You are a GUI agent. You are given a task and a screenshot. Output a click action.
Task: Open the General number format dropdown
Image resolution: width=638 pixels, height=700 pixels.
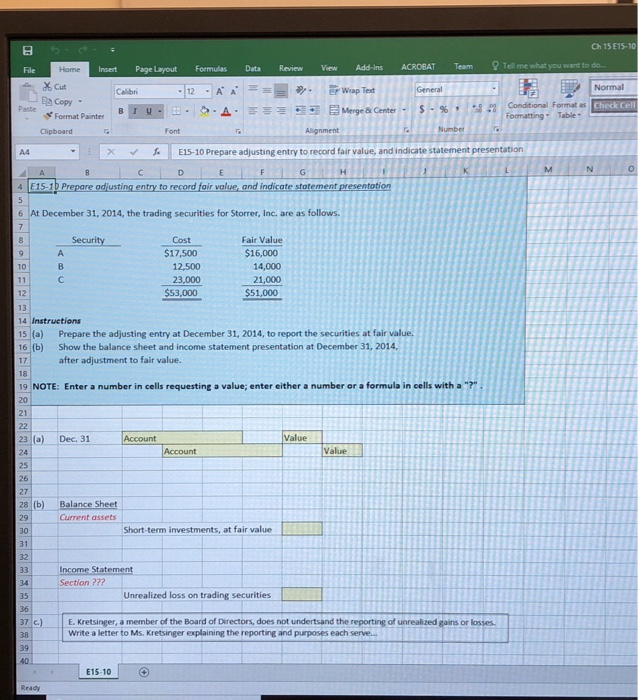(494, 89)
